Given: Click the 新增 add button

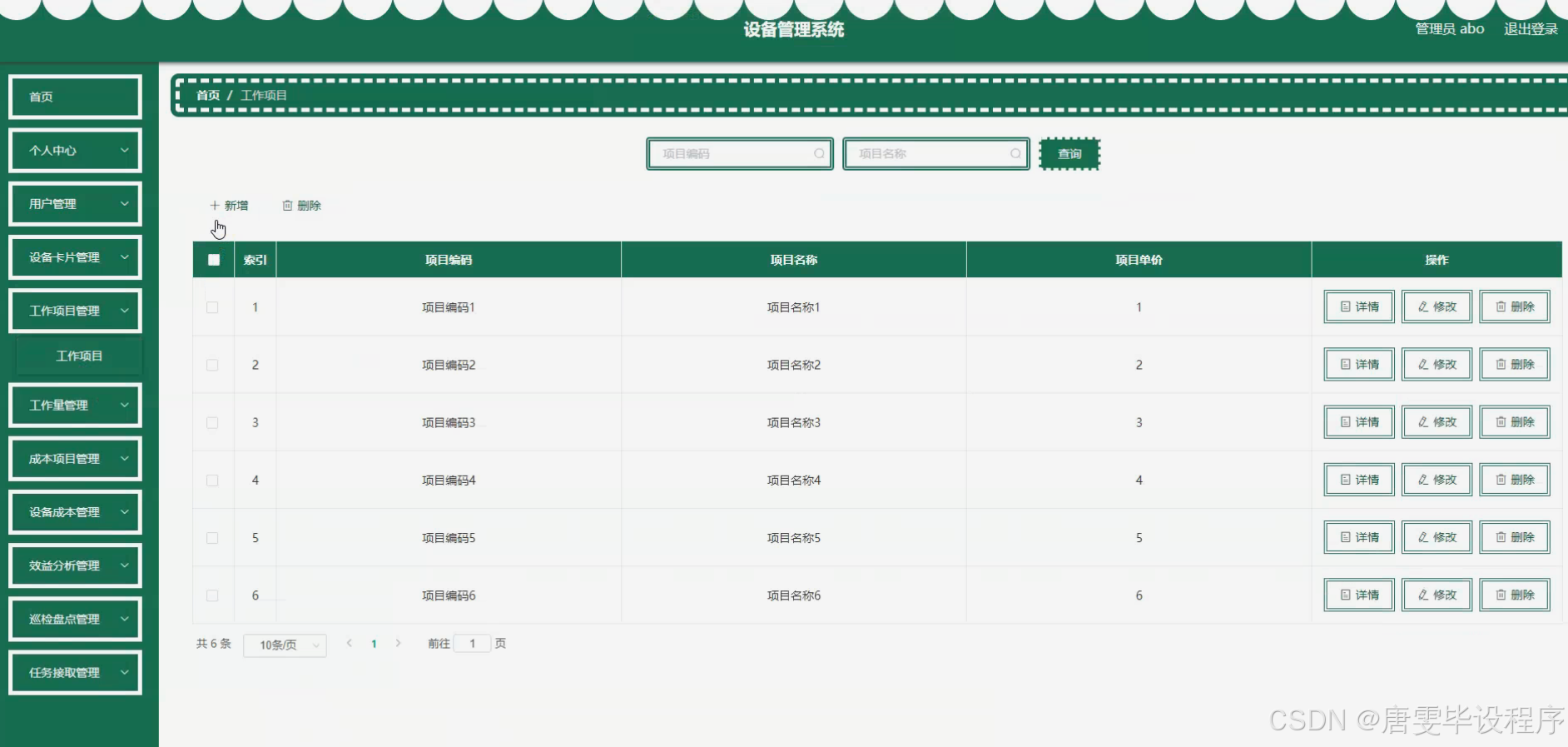Looking at the screenshot, I should tap(229, 205).
